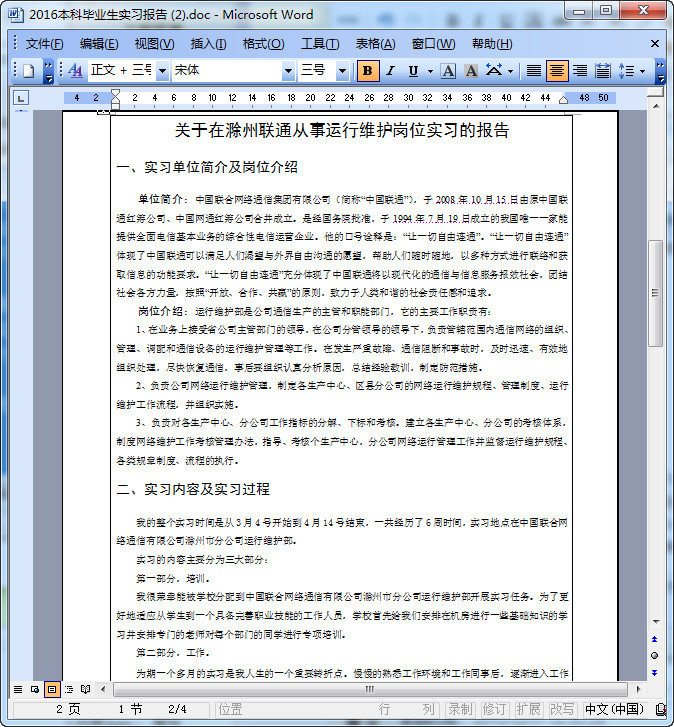Open the 表格(A) menu
This screenshot has height=727, width=674.
pos(375,44)
